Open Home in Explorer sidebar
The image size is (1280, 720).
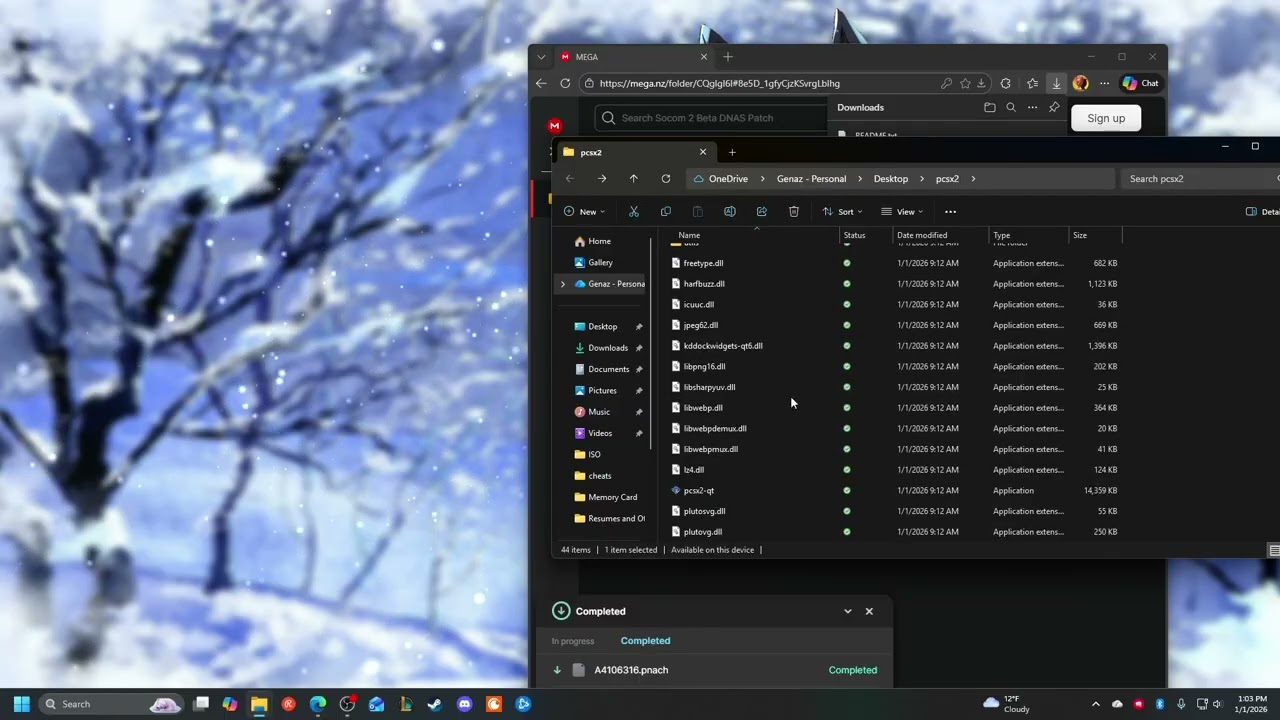click(599, 241)
